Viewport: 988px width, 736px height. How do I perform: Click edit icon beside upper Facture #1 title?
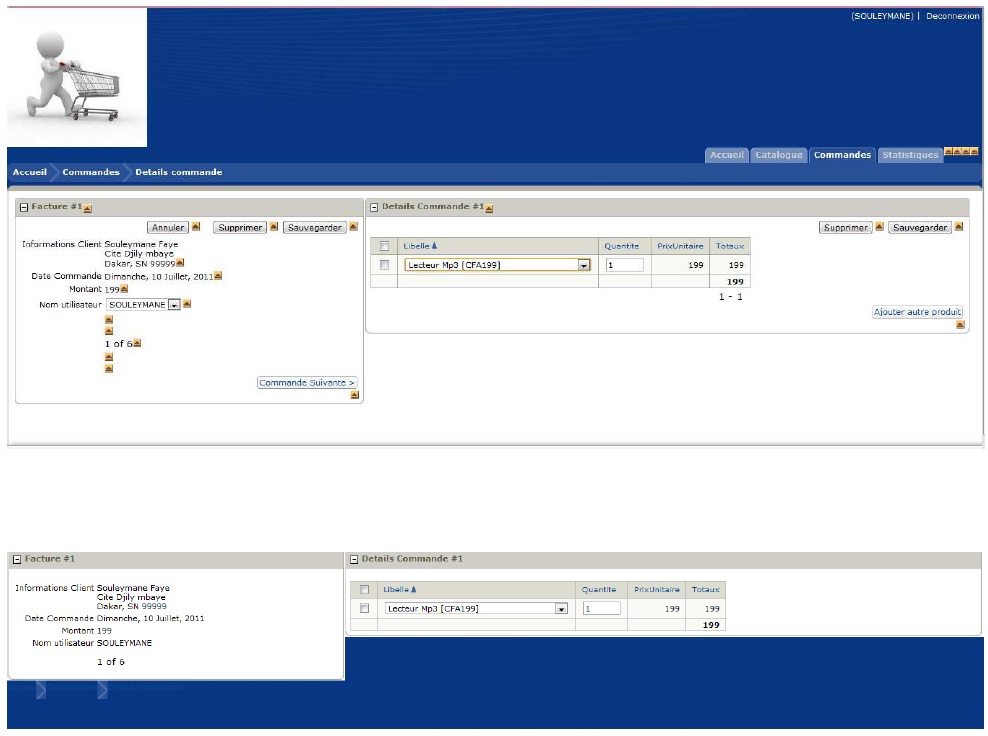point(88,208)
